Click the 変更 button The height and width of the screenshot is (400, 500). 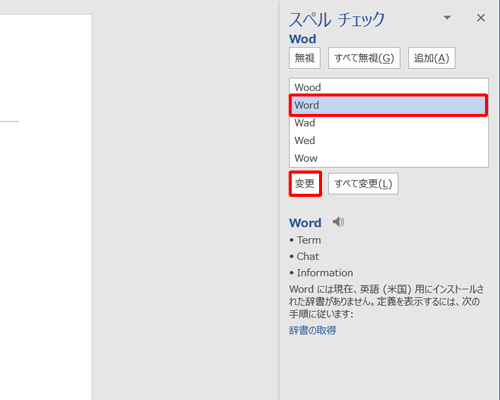click(305, 184)
